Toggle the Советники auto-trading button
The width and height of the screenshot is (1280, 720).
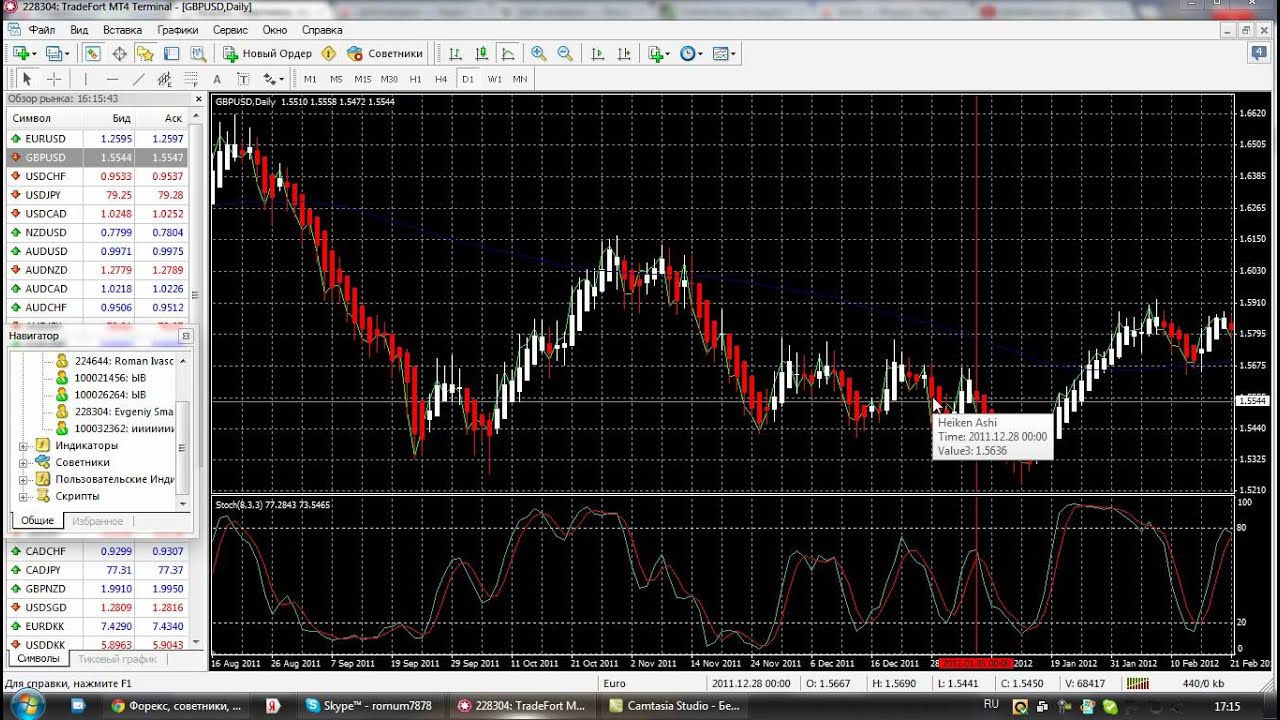pos(385,53)
